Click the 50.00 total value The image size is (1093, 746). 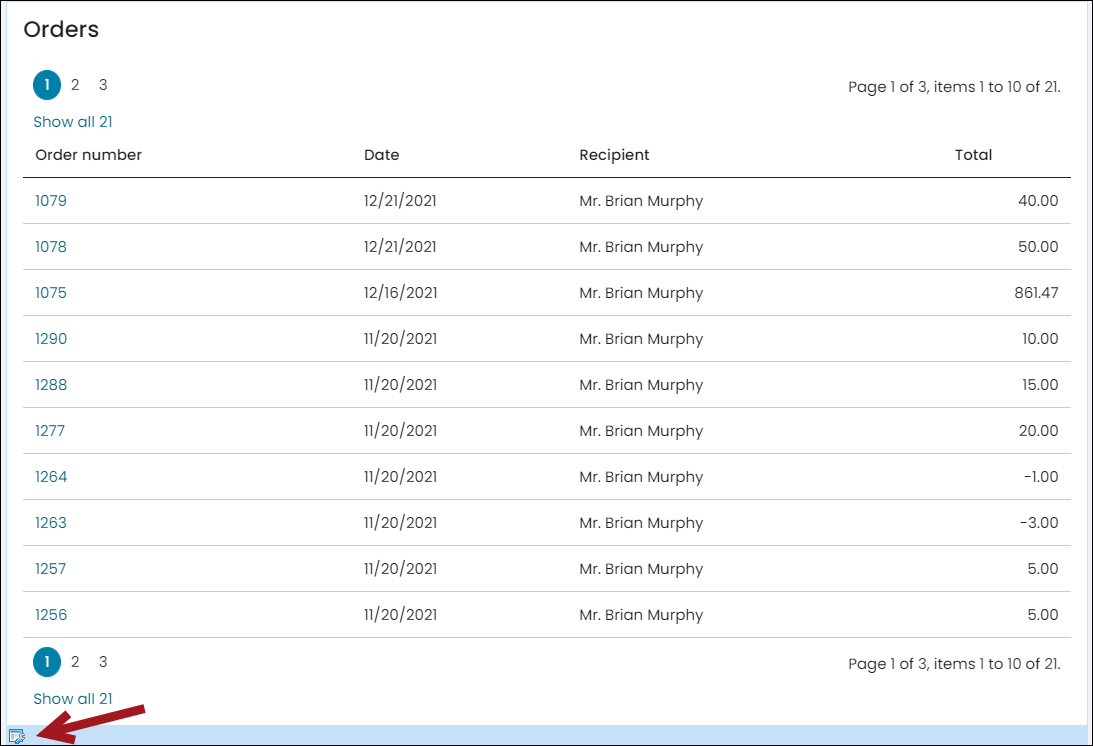[1038, 247]
